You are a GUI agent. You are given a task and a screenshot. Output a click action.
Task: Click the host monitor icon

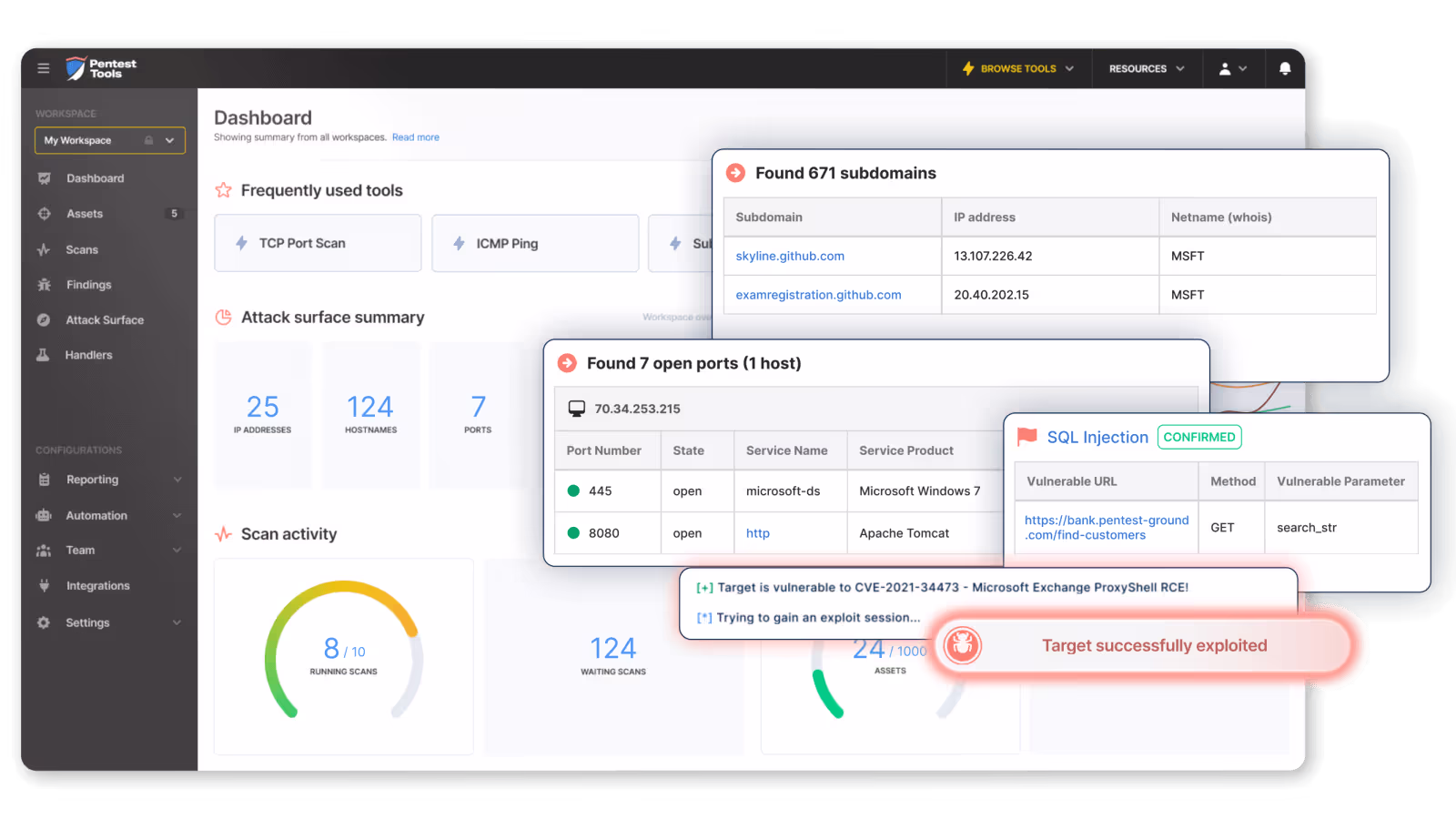[577, 409]
